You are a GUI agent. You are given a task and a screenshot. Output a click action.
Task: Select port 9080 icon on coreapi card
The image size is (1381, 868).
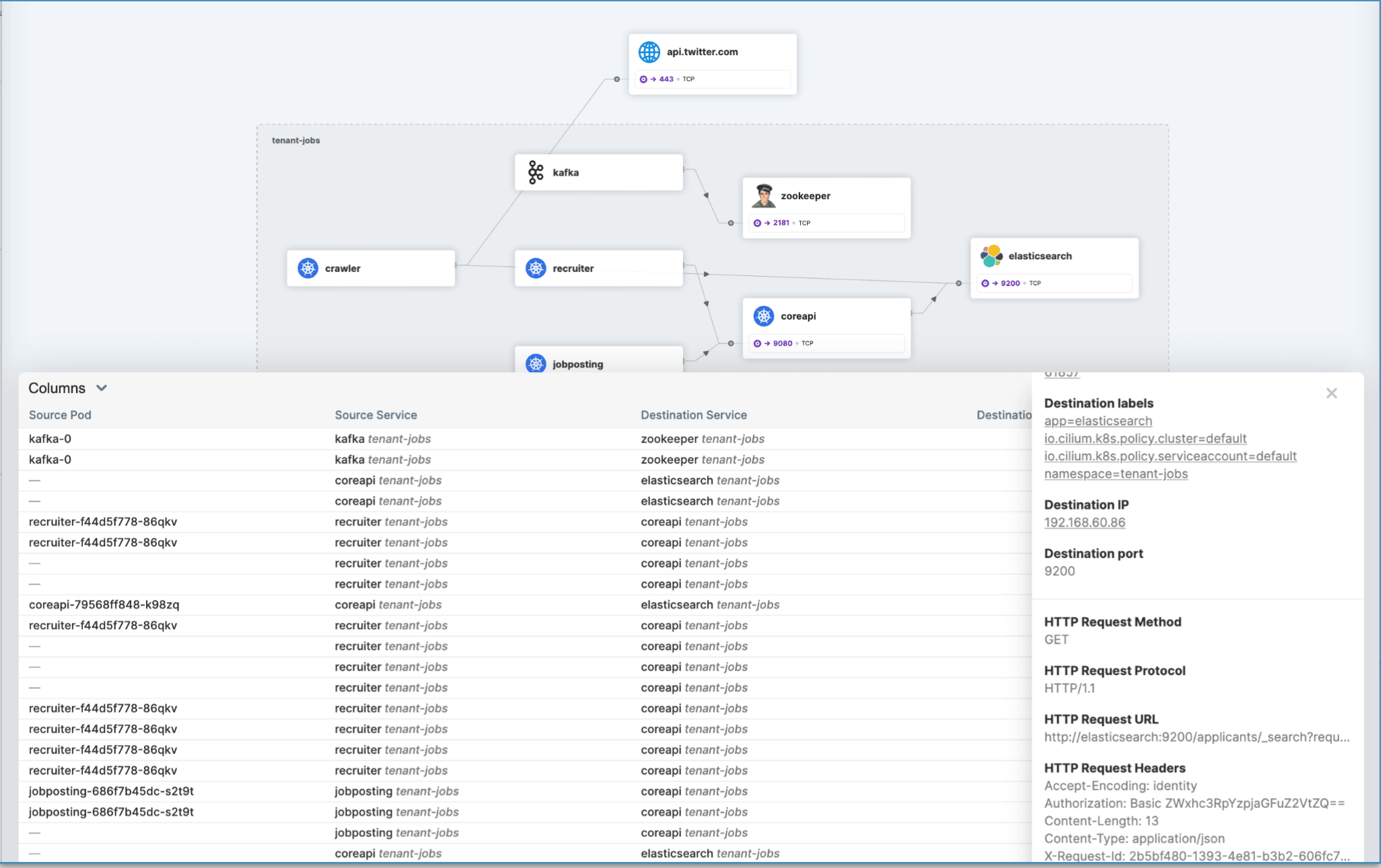pos(758,344)
